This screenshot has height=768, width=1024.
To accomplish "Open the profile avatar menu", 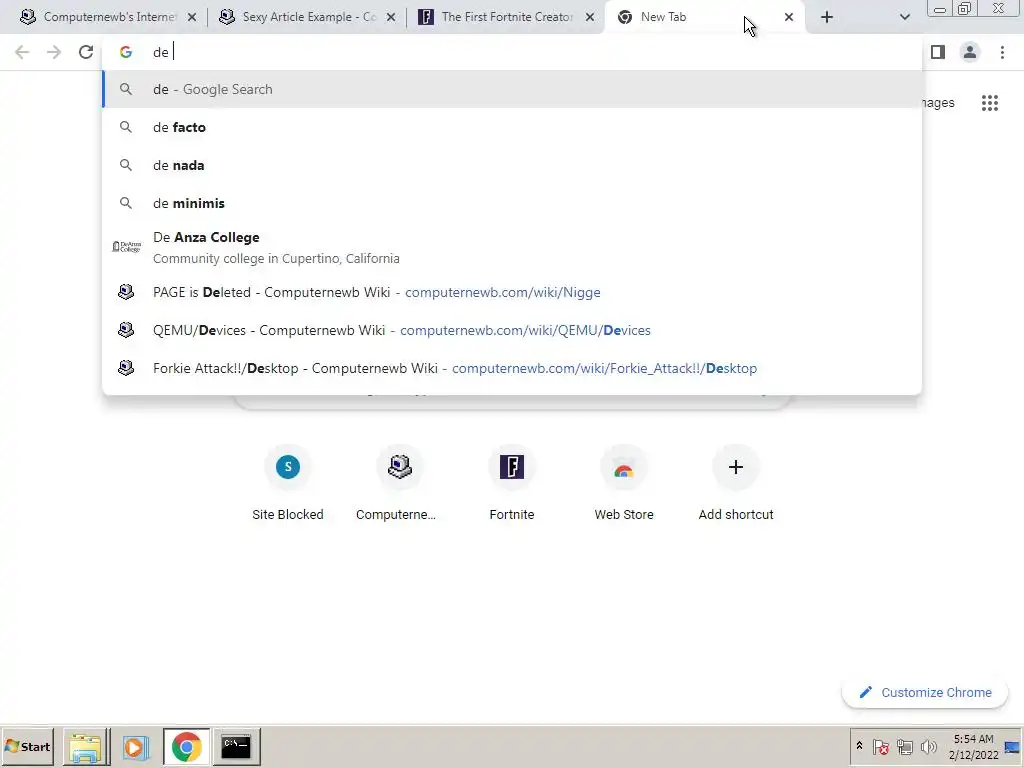I will [970, 52].
